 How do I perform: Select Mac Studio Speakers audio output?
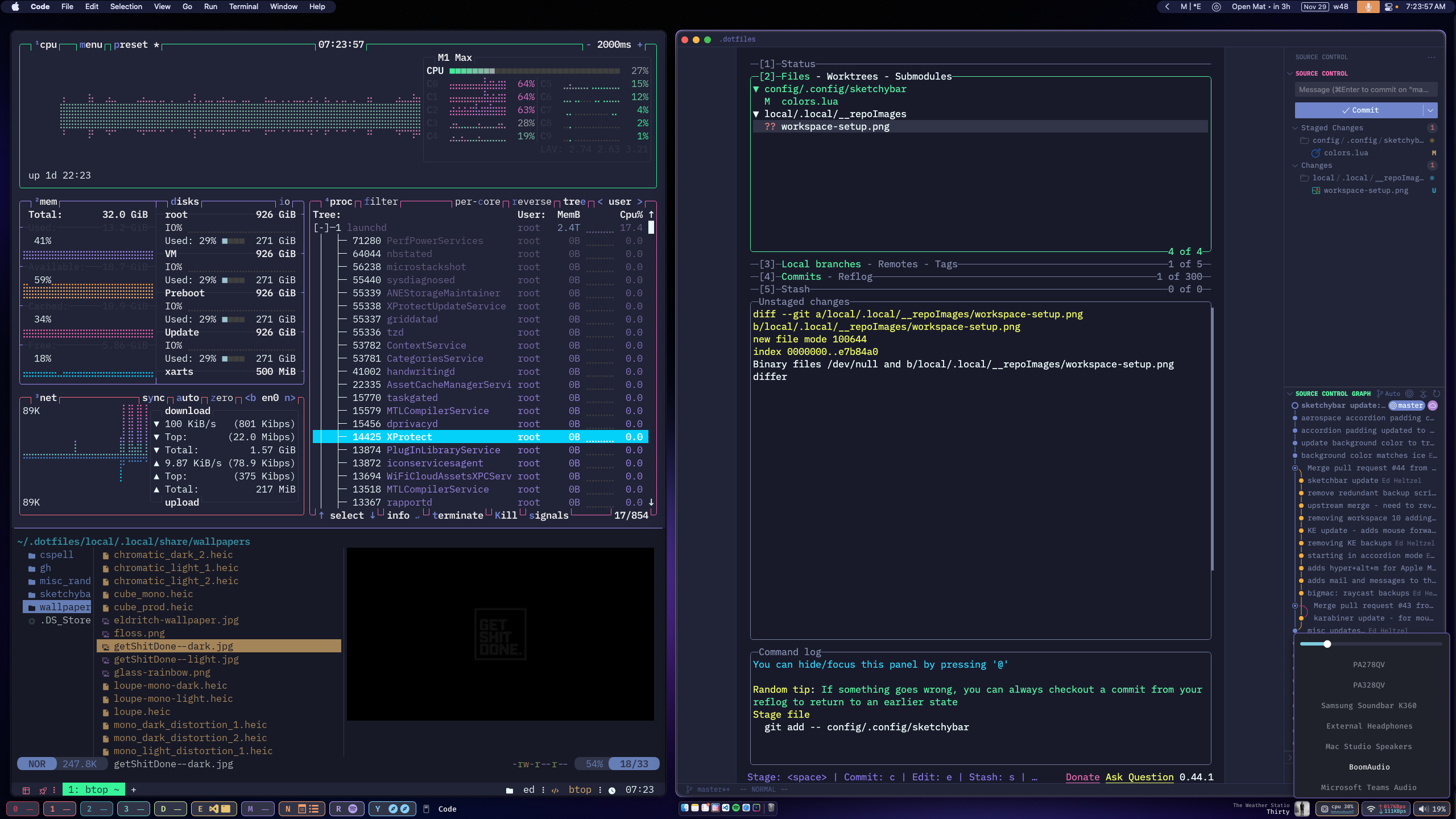(1368, 746)
